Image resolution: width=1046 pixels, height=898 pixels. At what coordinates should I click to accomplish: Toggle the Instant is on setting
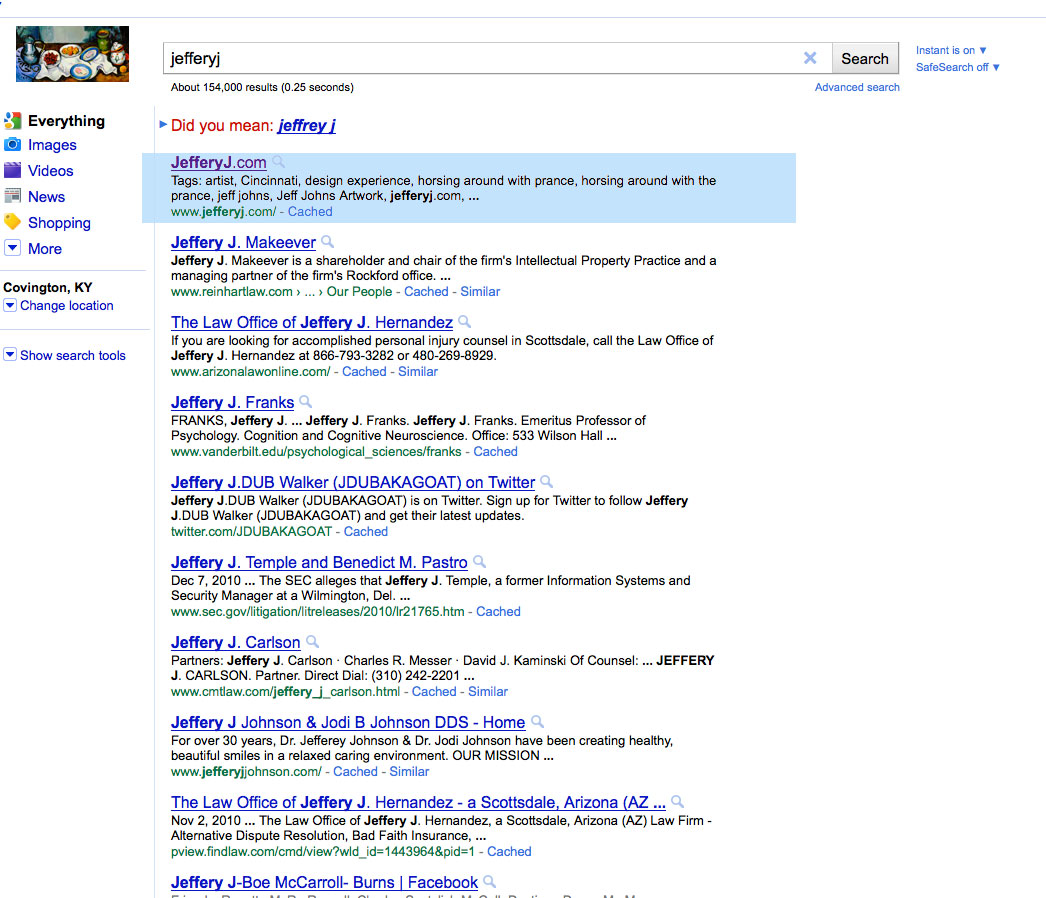(x=951, y=50)
